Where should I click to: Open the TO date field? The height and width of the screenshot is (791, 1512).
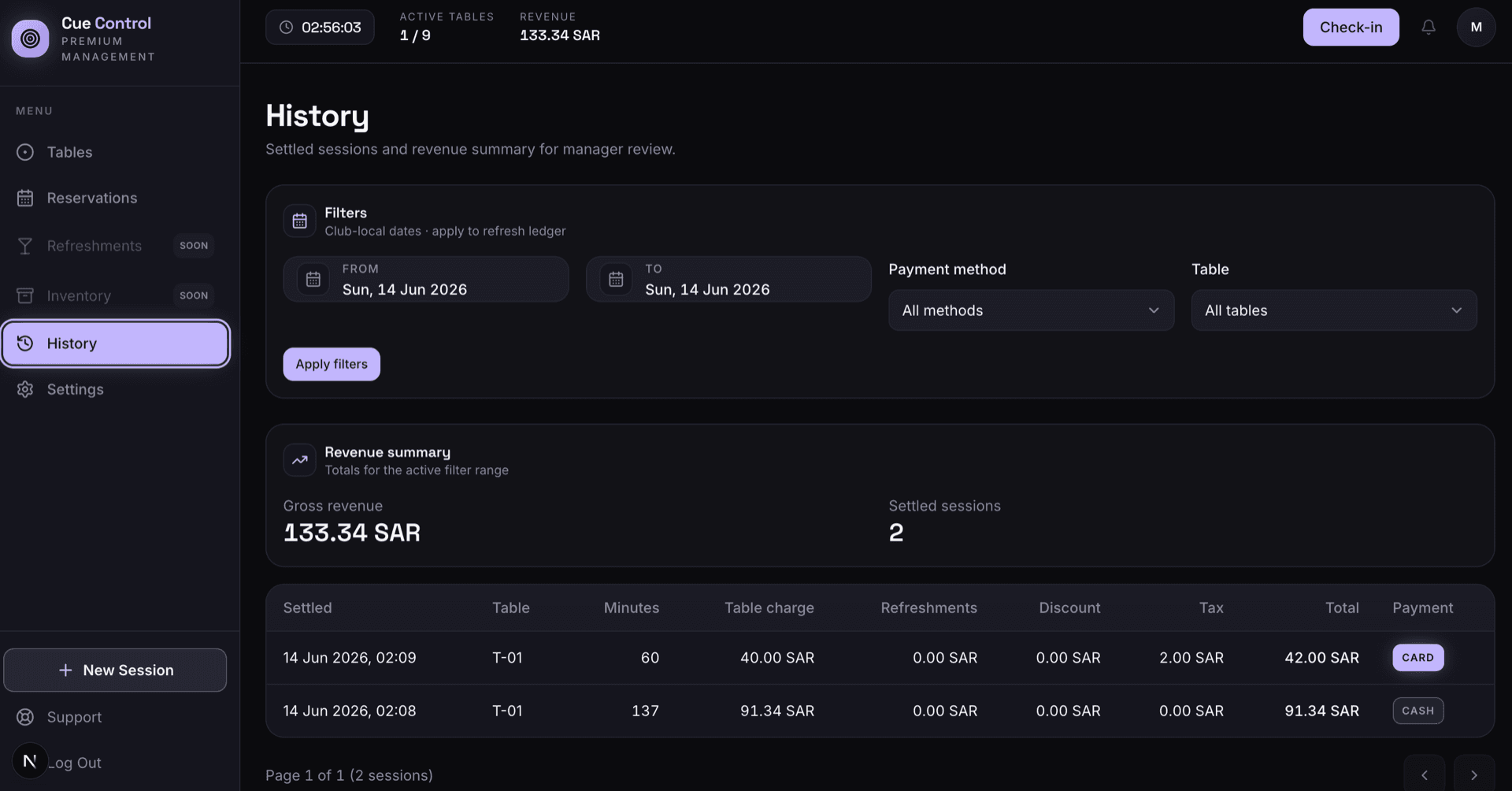pyautogui.click(x=728, y=280)
